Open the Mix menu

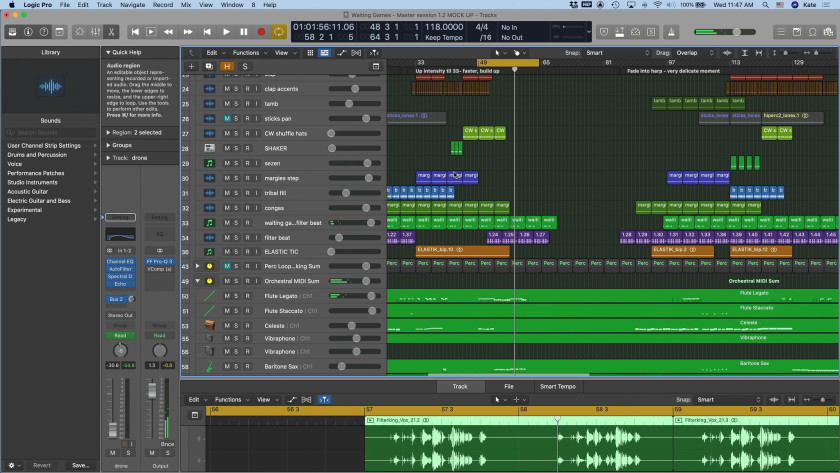(x=186, y=5)
